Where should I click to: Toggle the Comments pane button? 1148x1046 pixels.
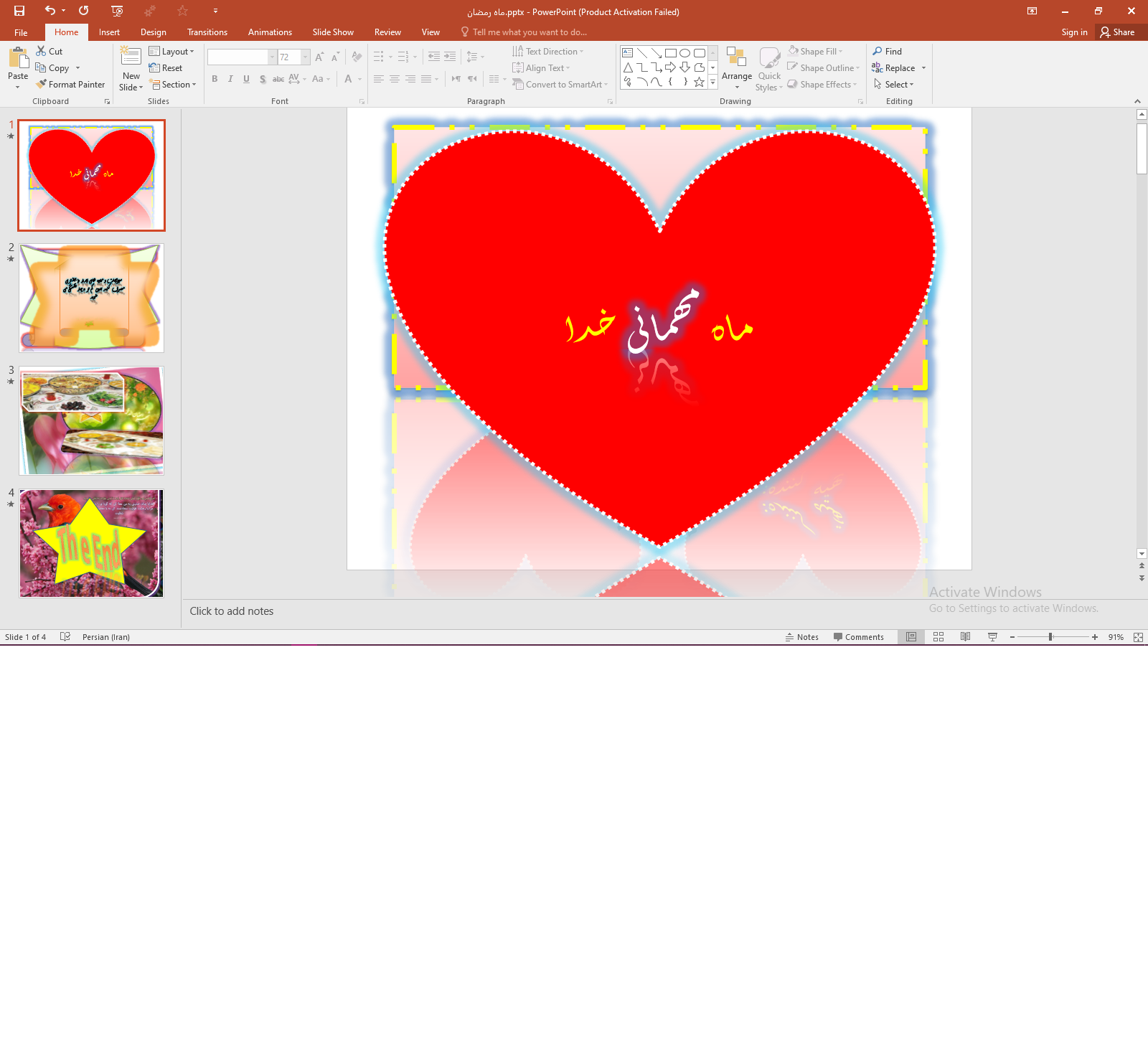858,637
